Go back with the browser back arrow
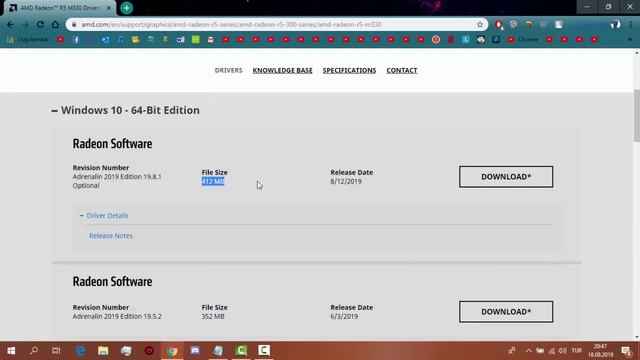The height and width of the screenshot is (360, 640). click(10, 24)
